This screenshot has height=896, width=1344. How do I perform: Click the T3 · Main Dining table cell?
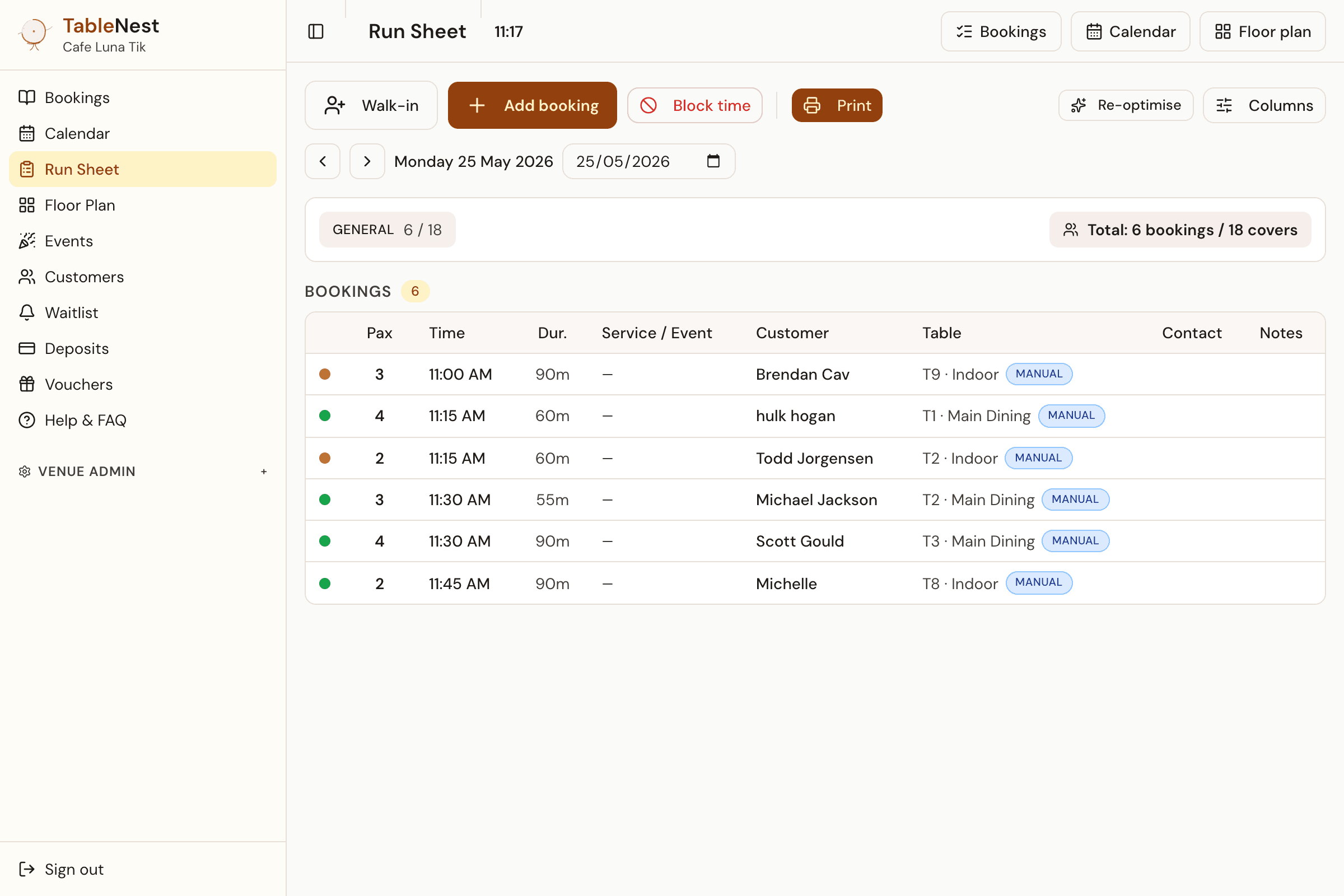point(978,541)
